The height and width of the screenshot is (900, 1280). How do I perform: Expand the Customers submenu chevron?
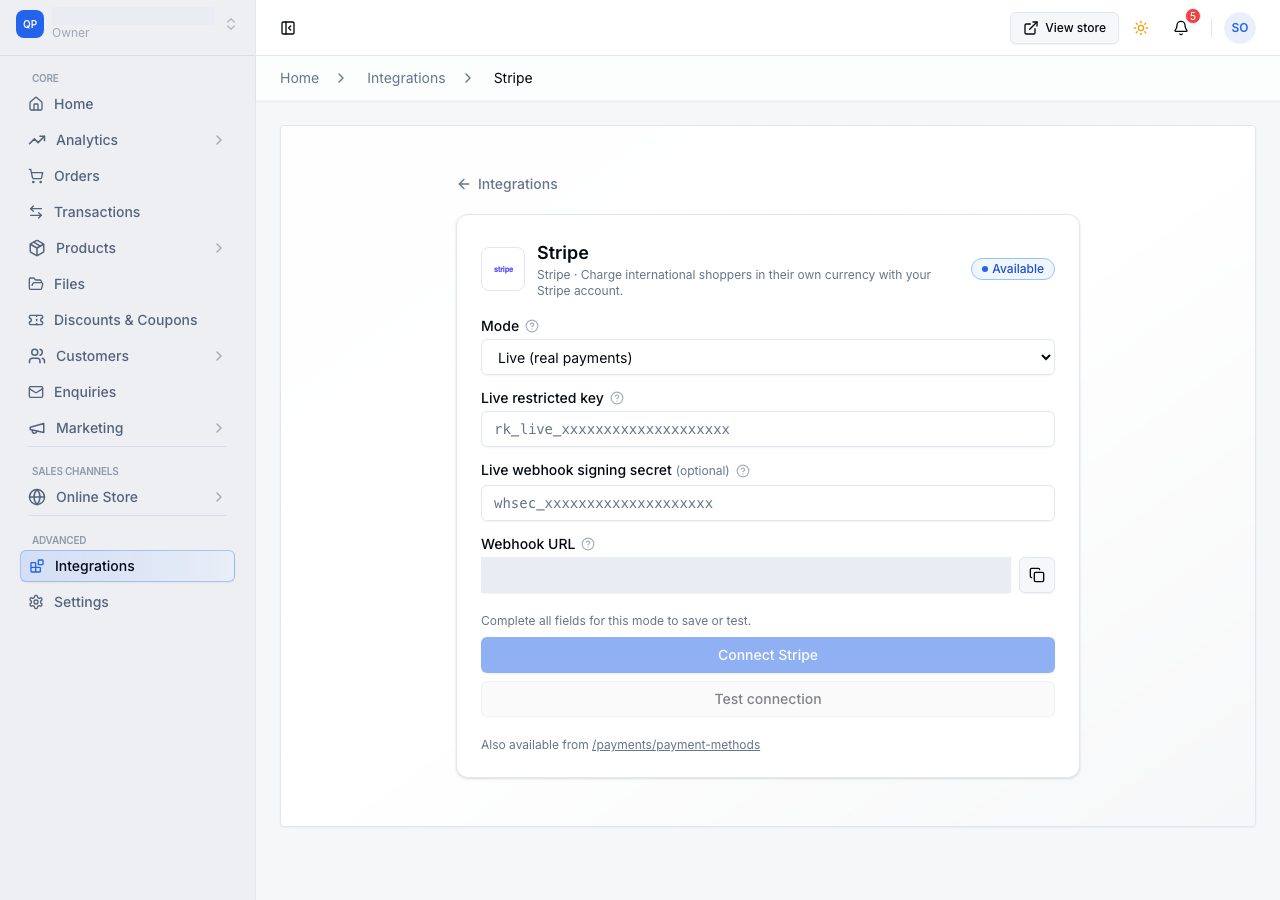(219, 356)
